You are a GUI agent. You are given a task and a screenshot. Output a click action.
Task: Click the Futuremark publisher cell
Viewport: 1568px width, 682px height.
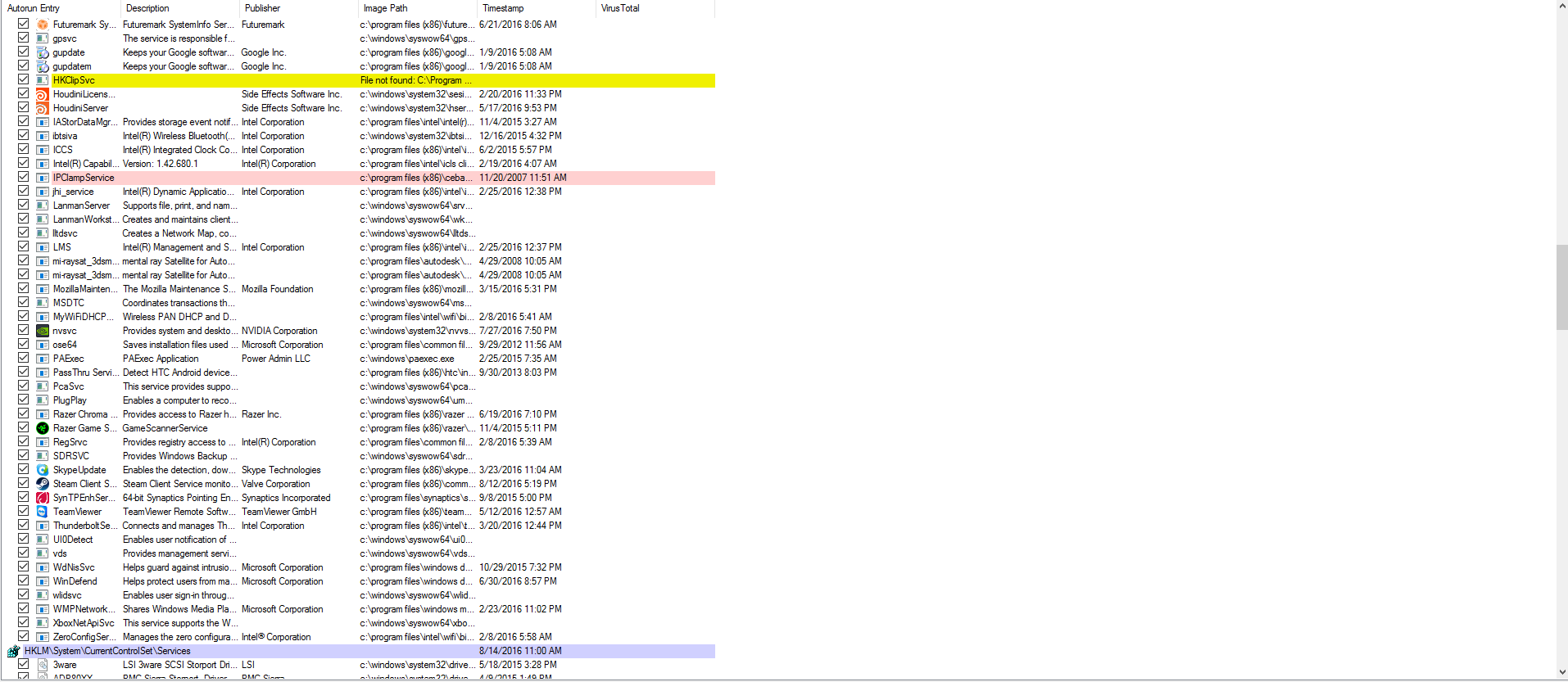tap(263, 25)
